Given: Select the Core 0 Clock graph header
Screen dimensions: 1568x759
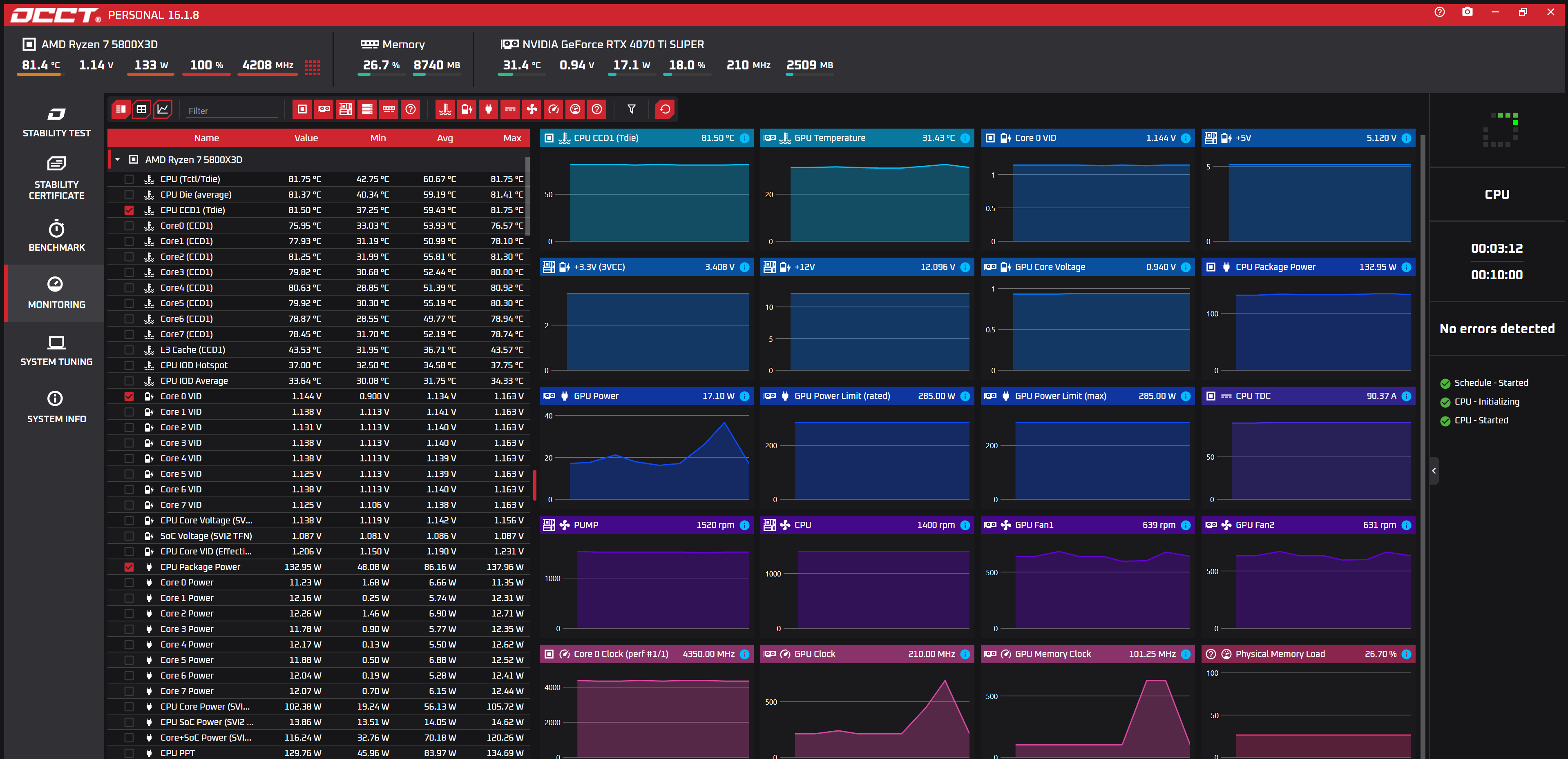Looking at the screenshot, I should pyautogui.click(x=646, y=654).
